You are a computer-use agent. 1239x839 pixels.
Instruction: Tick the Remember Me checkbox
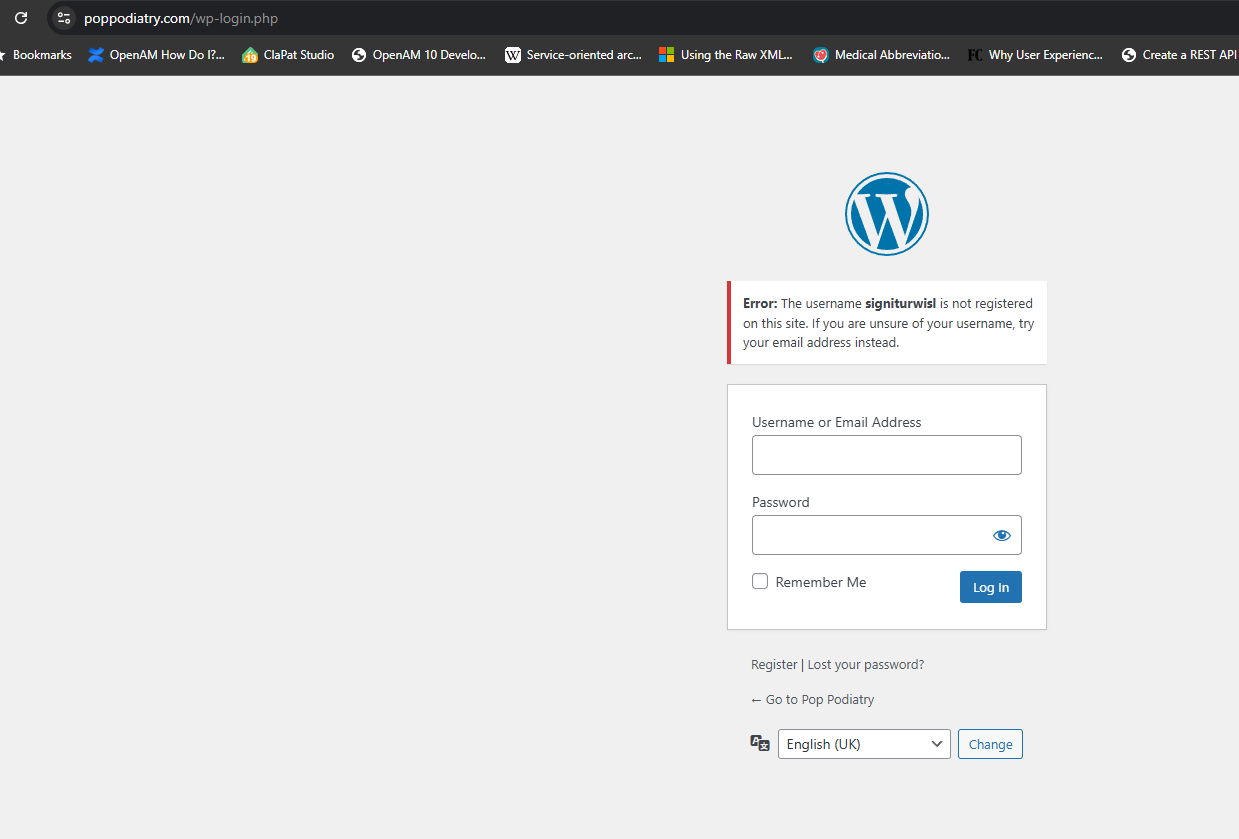(x=760, y=581)
